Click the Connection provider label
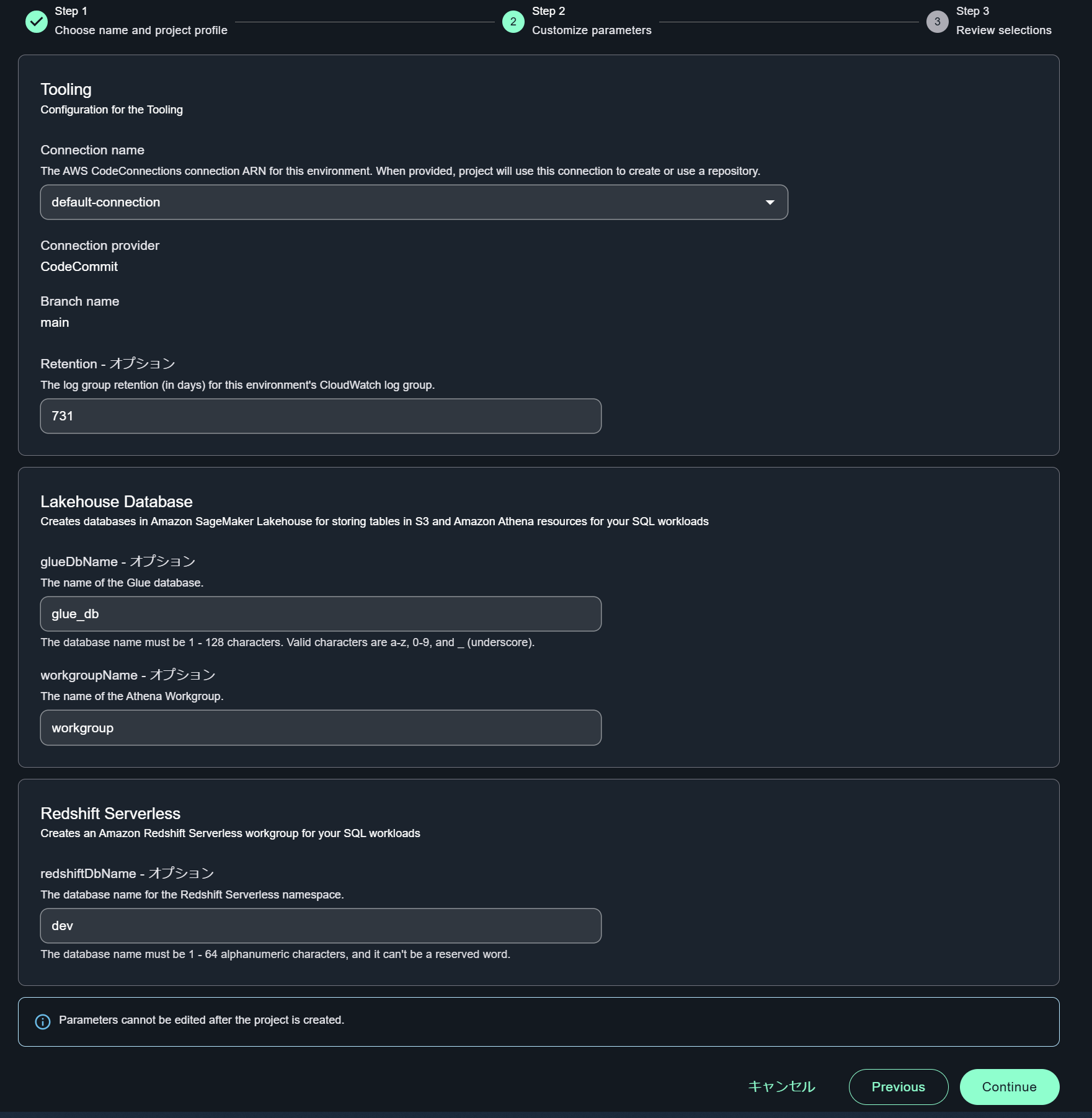 coord(100,246)
